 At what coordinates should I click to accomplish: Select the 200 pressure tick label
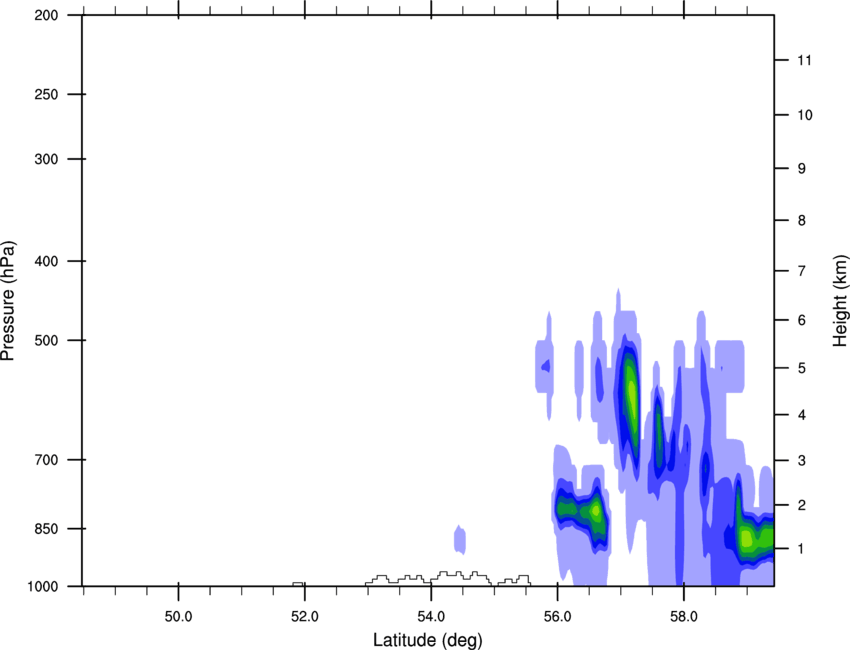pyautogui.click(x=46, y=15)
